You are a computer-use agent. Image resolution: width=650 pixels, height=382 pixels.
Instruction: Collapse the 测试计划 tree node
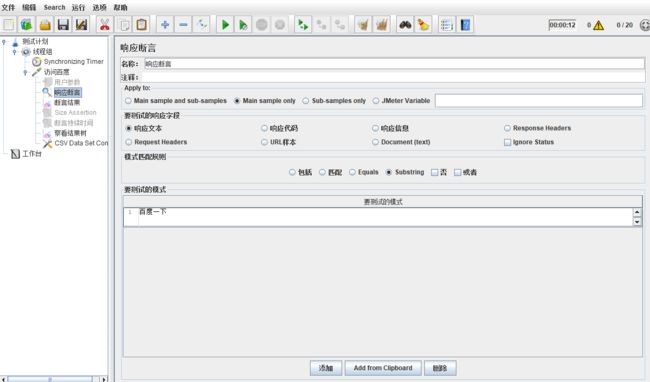point(4,42)
